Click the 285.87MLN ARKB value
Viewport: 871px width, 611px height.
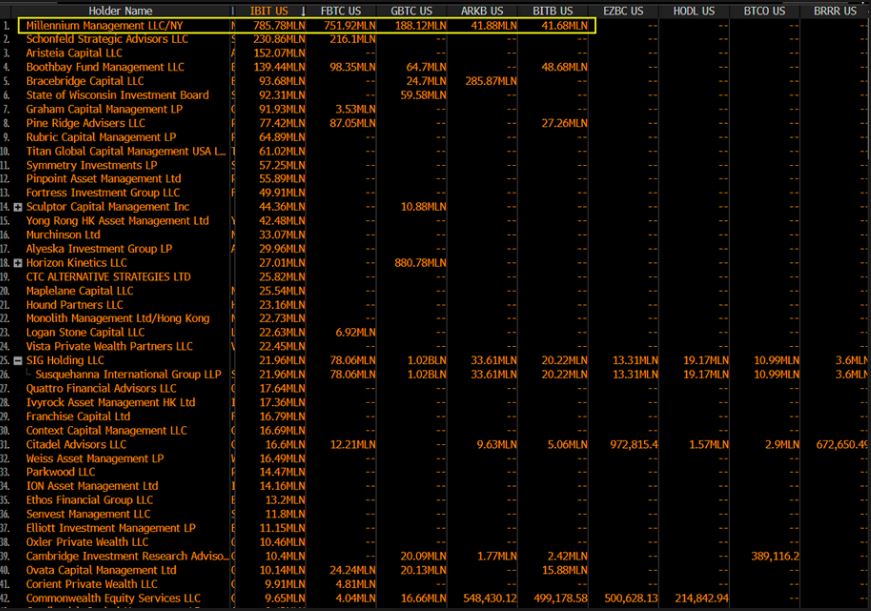coord(491,81)
